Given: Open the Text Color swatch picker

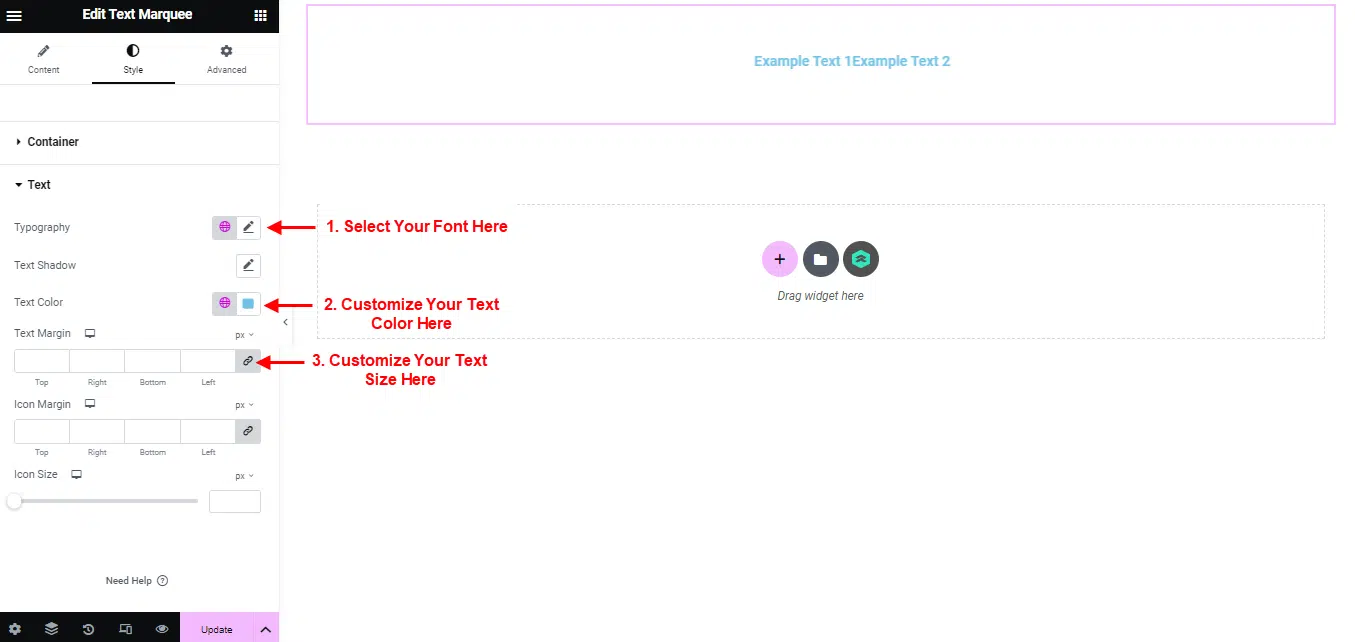Looking at the screenshot, I should (249, 303).
